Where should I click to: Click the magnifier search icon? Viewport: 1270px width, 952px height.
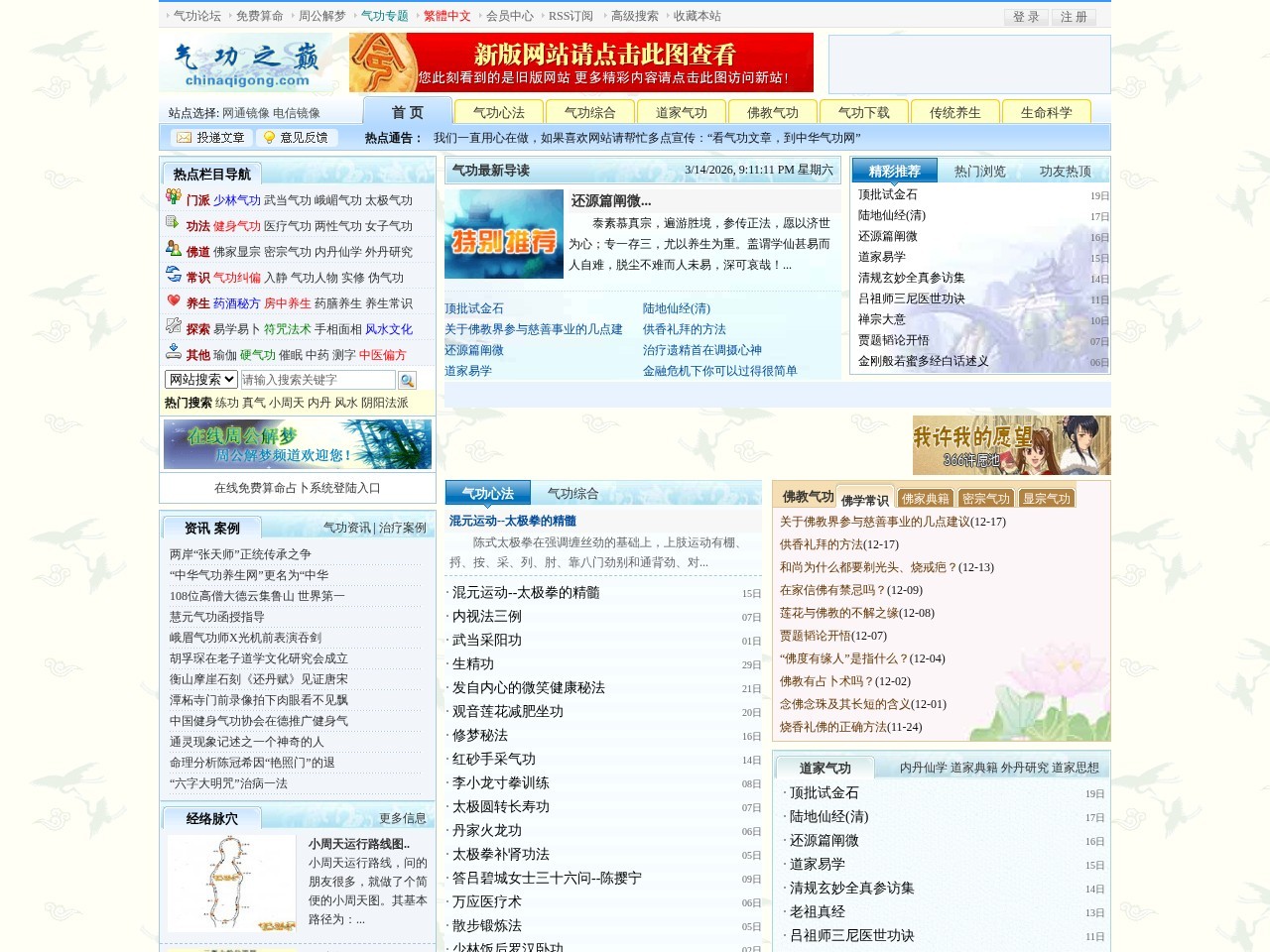click(x=407, y=380)
